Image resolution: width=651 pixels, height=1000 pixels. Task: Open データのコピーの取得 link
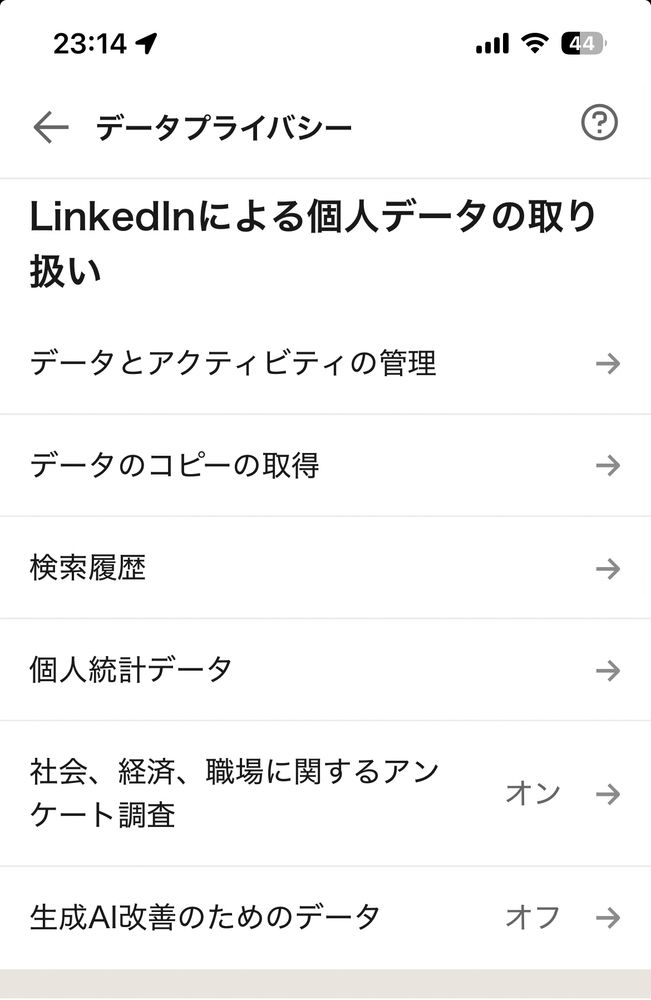coord(325,466)
